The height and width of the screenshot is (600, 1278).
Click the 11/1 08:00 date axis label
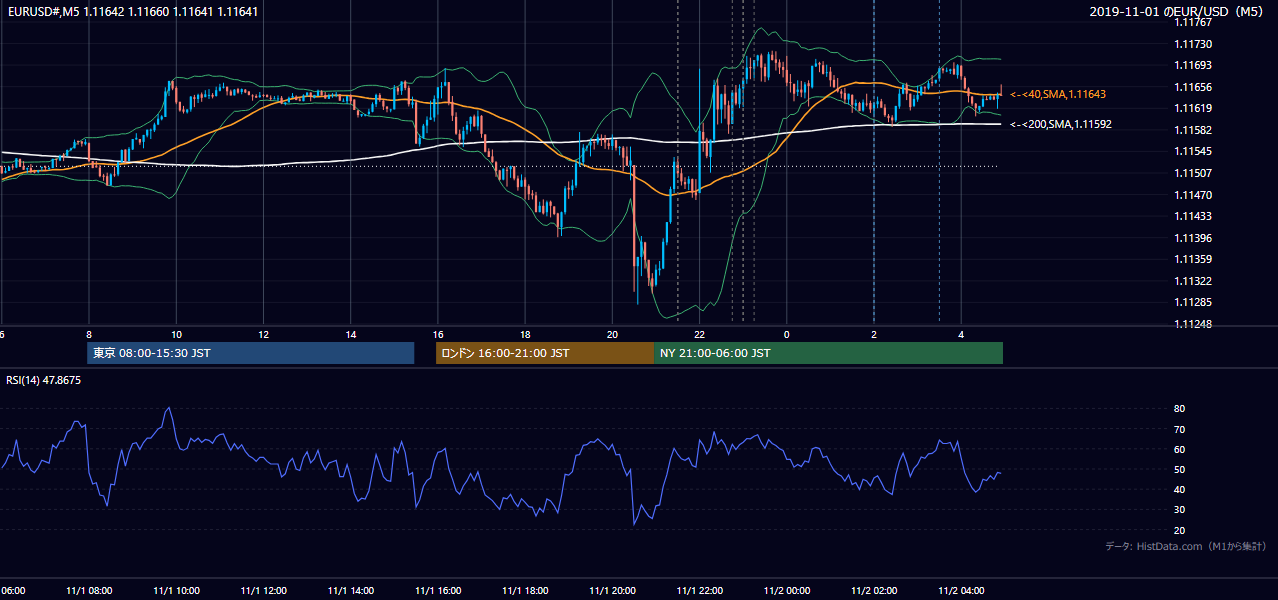tap(90, 591)
